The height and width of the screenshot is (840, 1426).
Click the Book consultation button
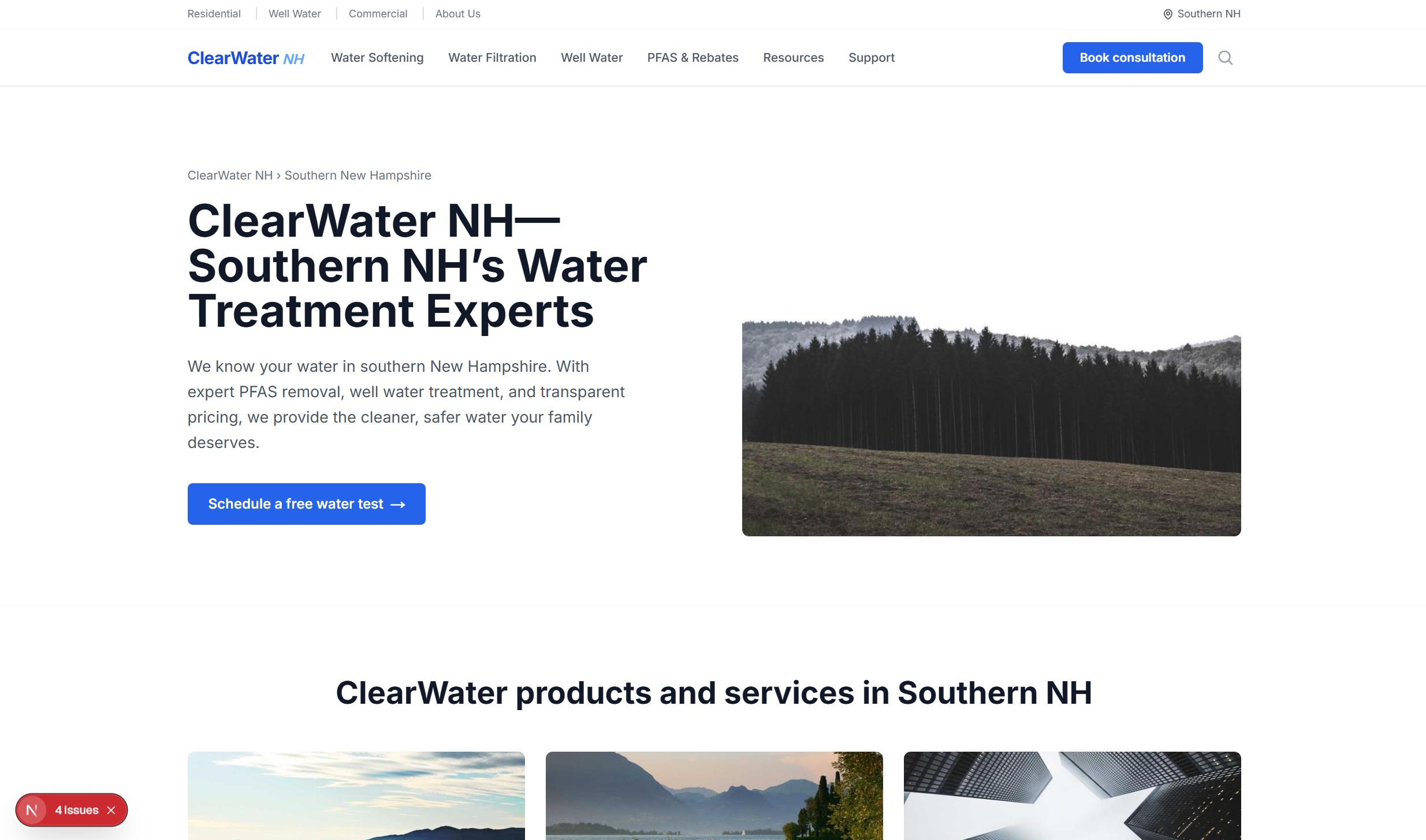1132,58
